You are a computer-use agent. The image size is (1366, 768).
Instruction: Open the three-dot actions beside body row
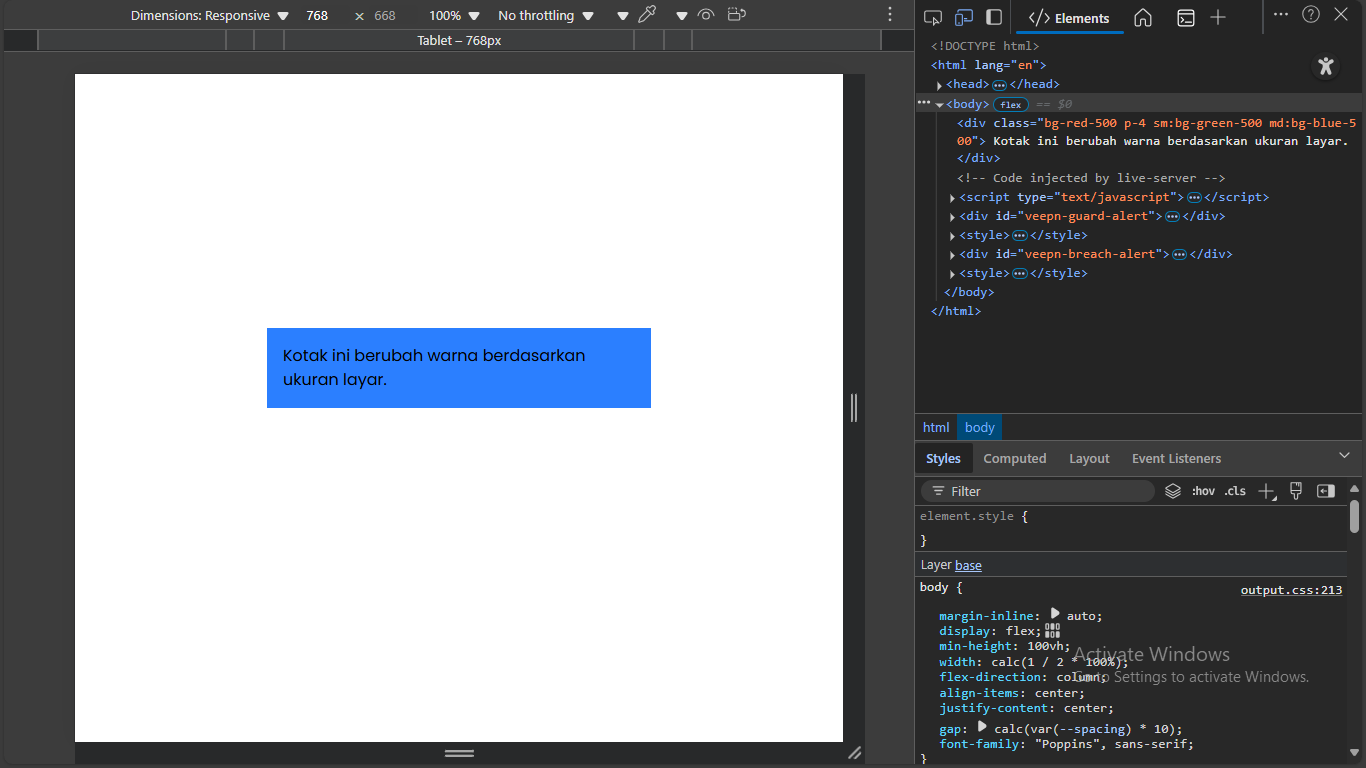click(923, 103)
